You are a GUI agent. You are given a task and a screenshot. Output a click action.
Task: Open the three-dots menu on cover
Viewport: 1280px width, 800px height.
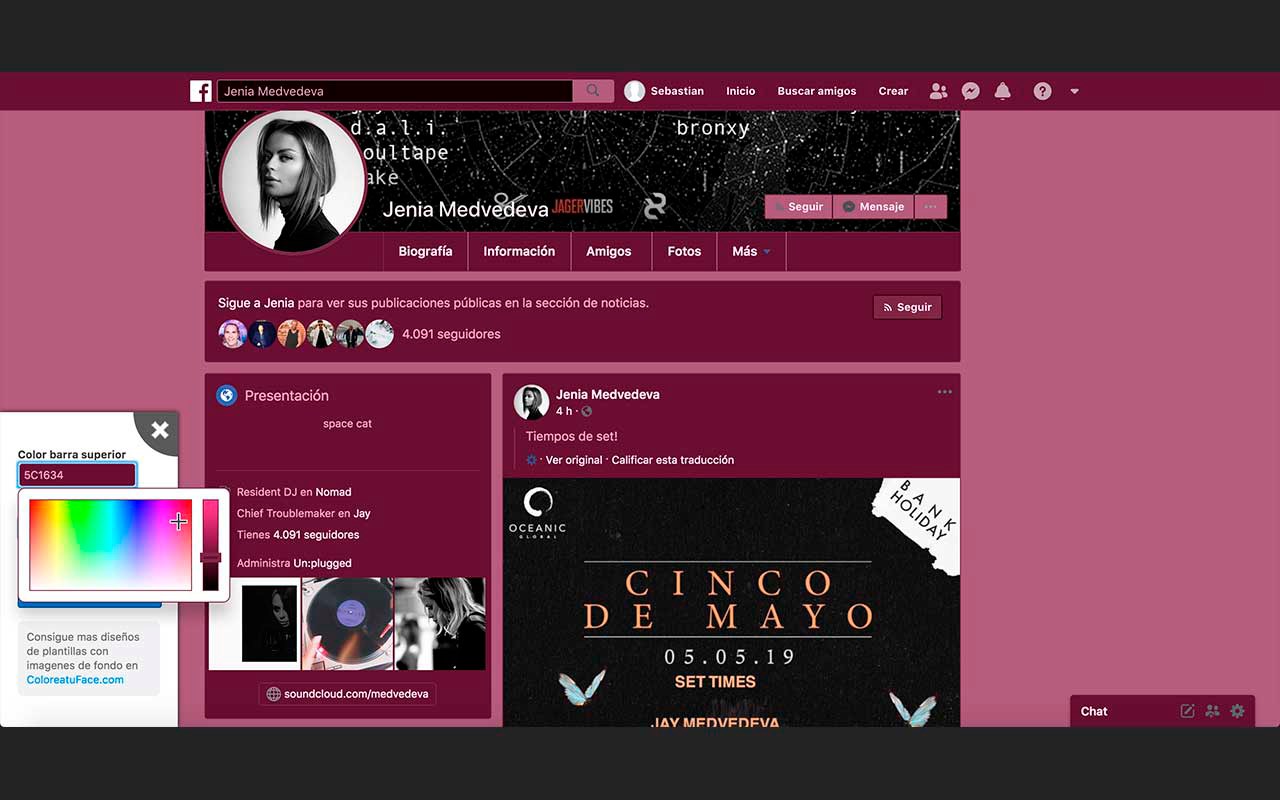click(930, 207)
